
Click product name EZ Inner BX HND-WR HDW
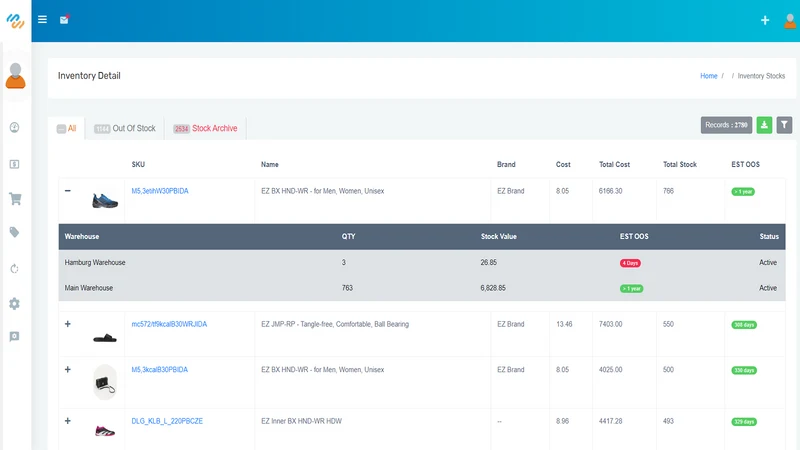[x=302, y=421]
